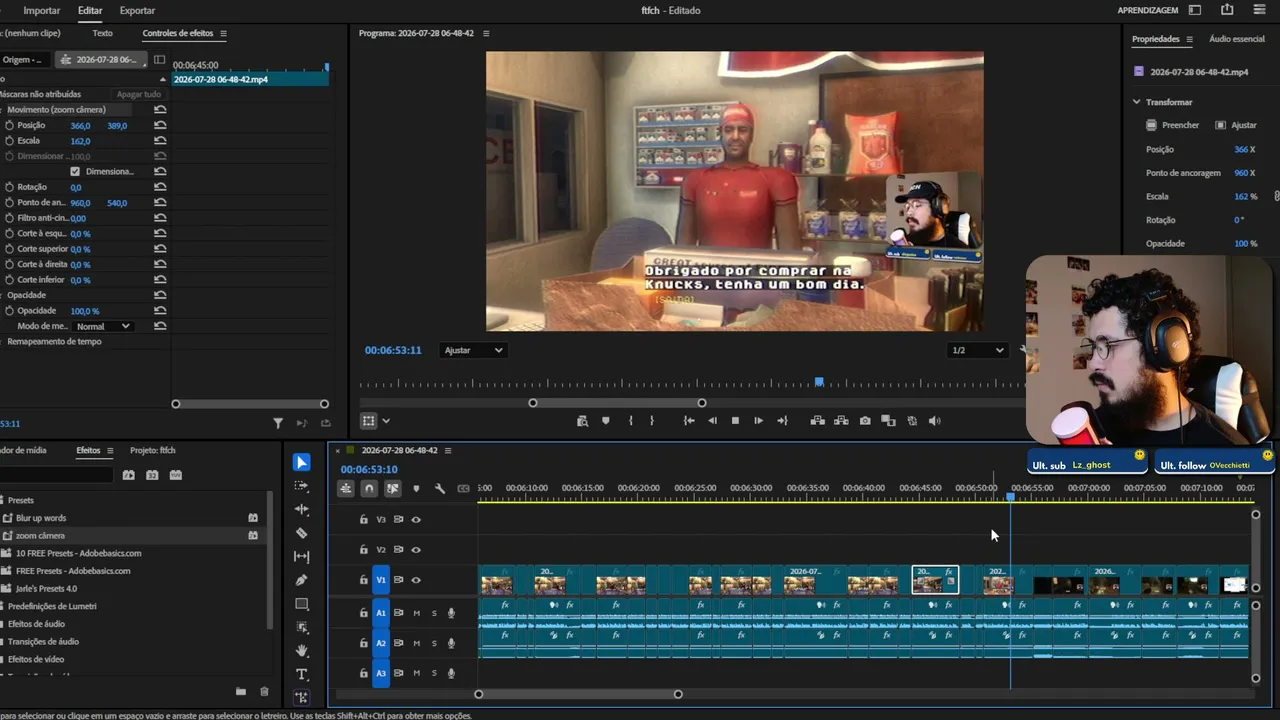The width and height of the screenshot is (1280, 720).
Task: Select the Track Select Forward tool
Action: coord(302,486)
